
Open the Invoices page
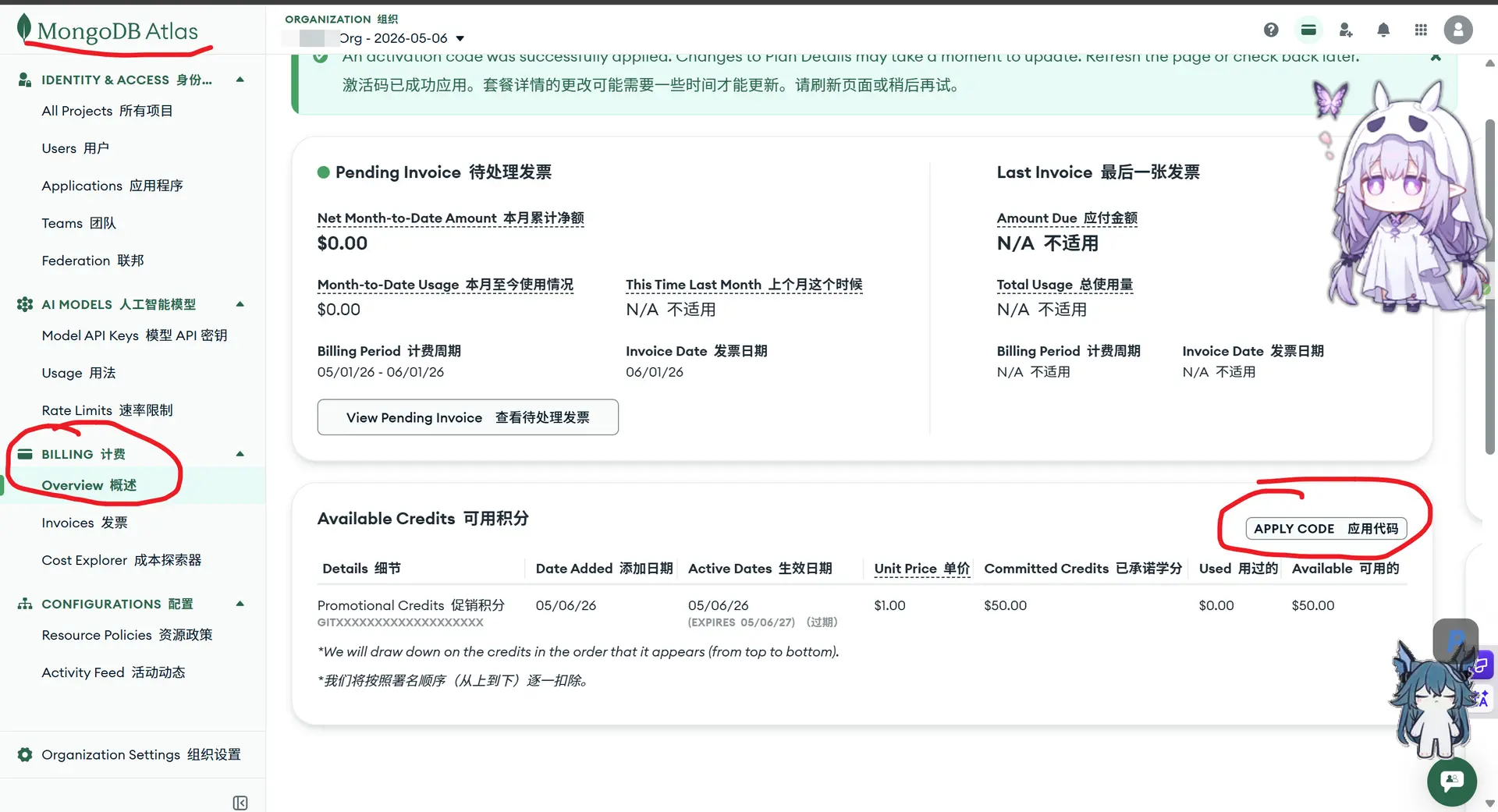pos(84,523)
